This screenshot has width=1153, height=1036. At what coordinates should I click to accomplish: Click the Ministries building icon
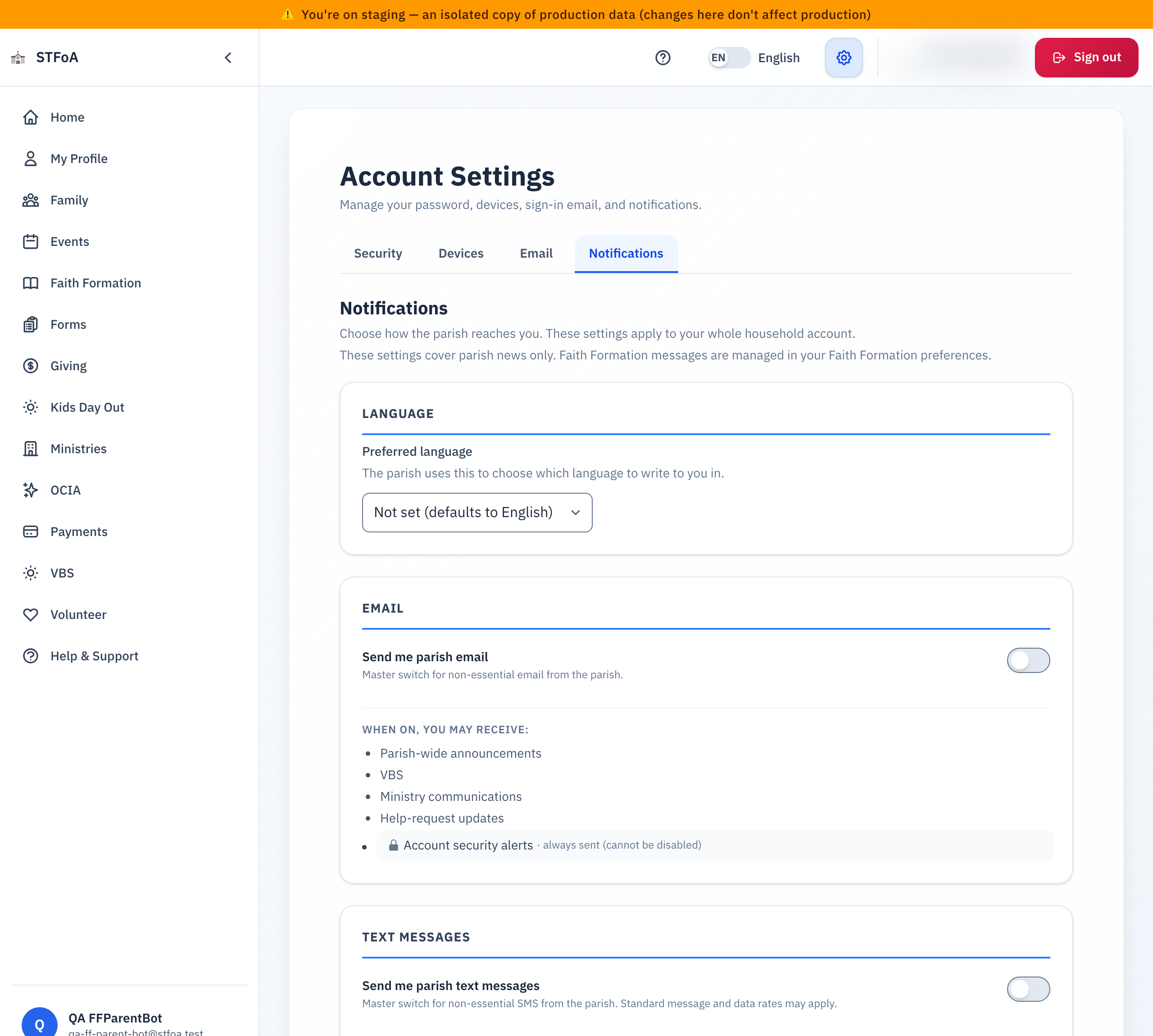tap(31, 449)
